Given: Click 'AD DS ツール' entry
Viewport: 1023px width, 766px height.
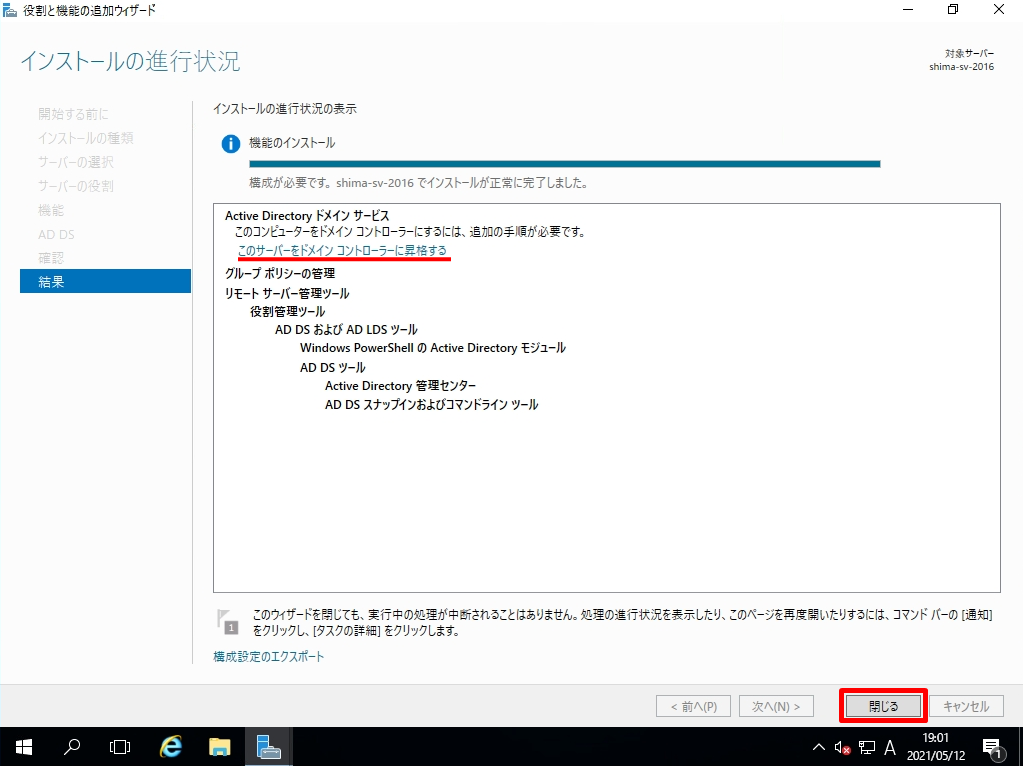Looking at the screenshot, I should (x=333, y=367).
